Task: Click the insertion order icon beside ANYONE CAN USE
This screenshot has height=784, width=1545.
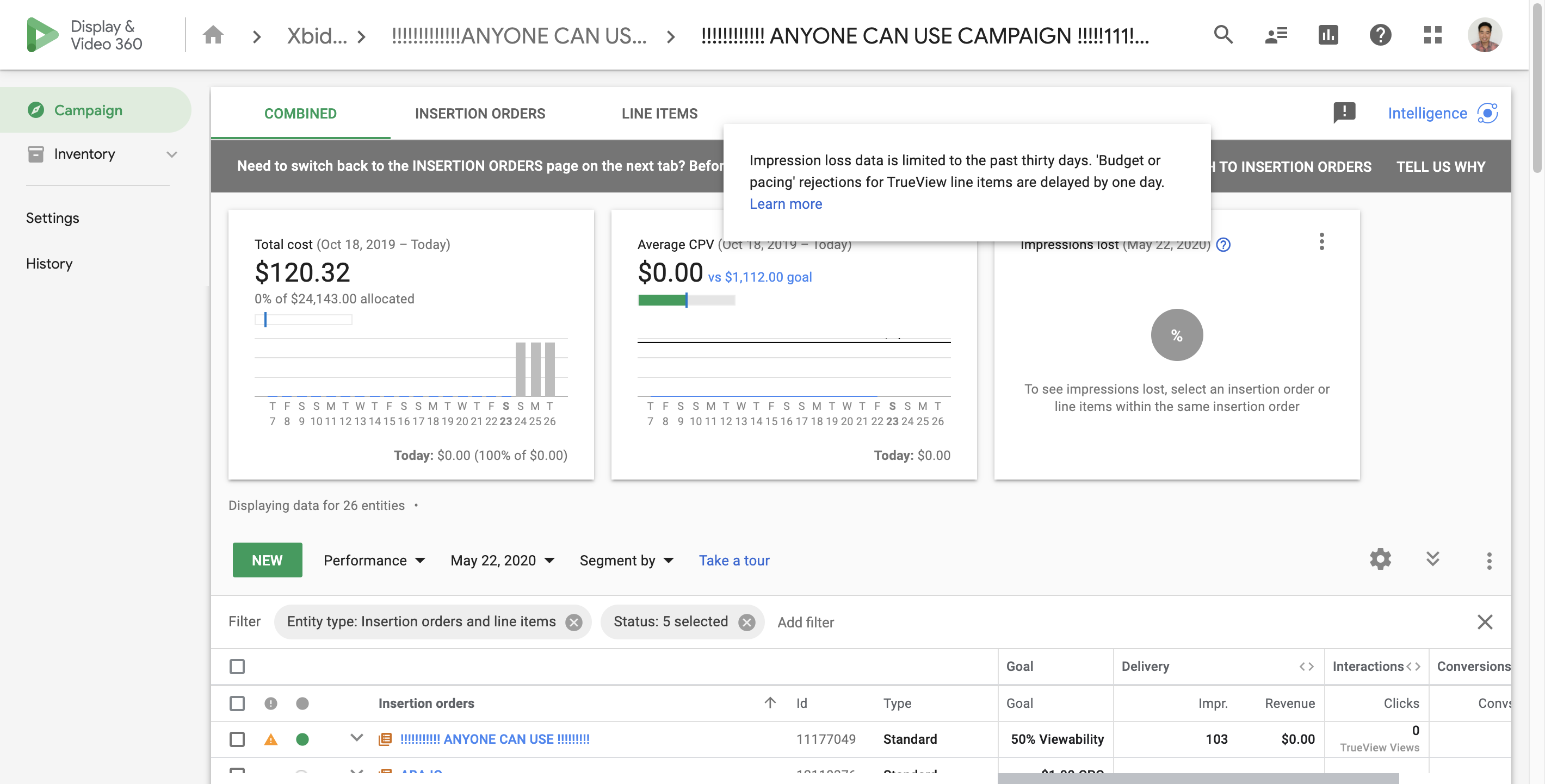Action: tap(385, 739)
